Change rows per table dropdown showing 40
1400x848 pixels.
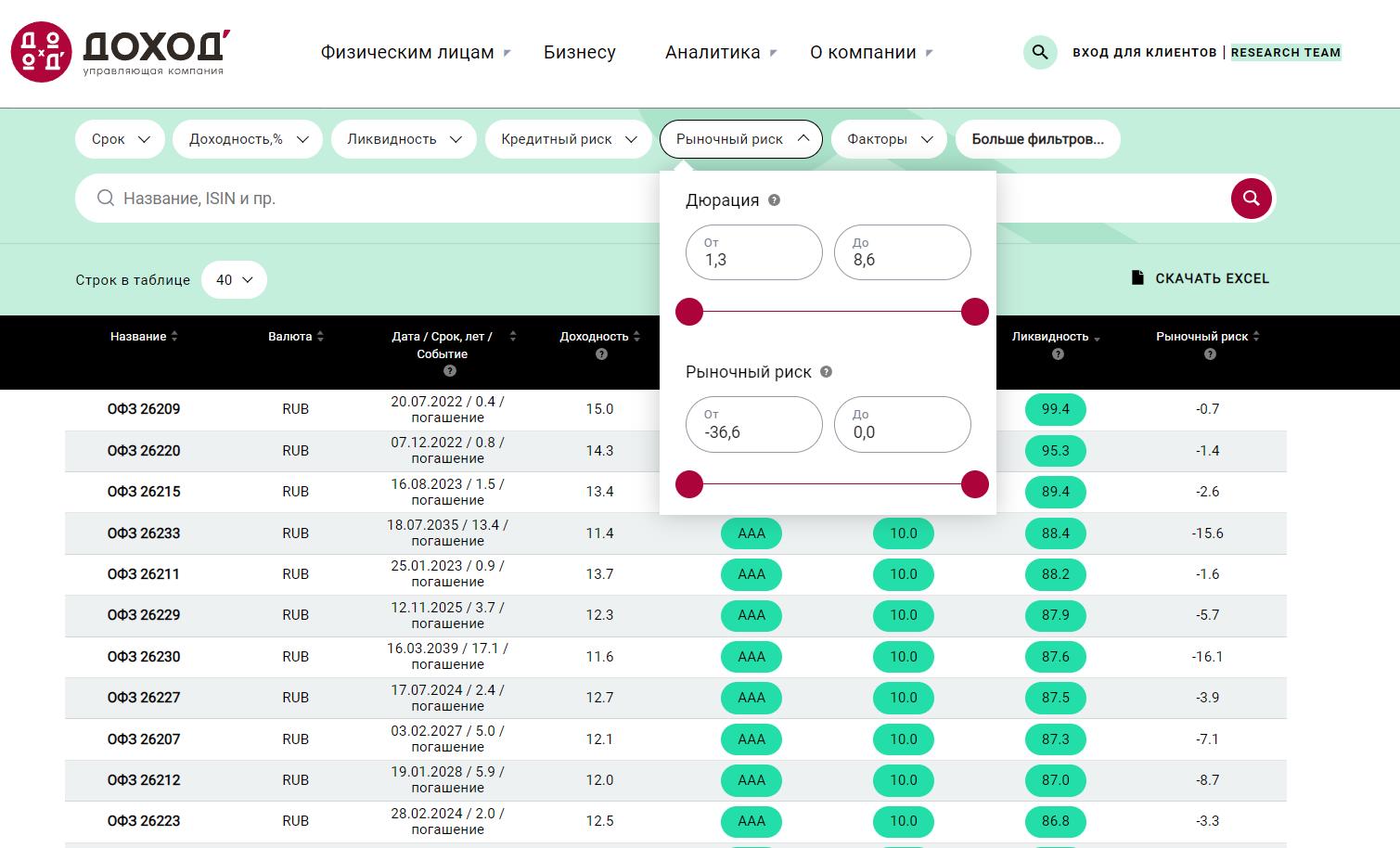[x=234, y=280]
